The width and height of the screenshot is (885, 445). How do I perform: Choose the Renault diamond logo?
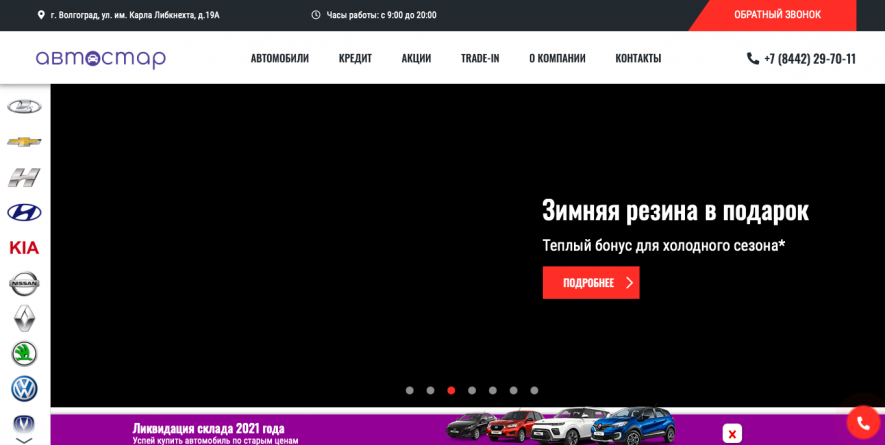pos(24,318)
